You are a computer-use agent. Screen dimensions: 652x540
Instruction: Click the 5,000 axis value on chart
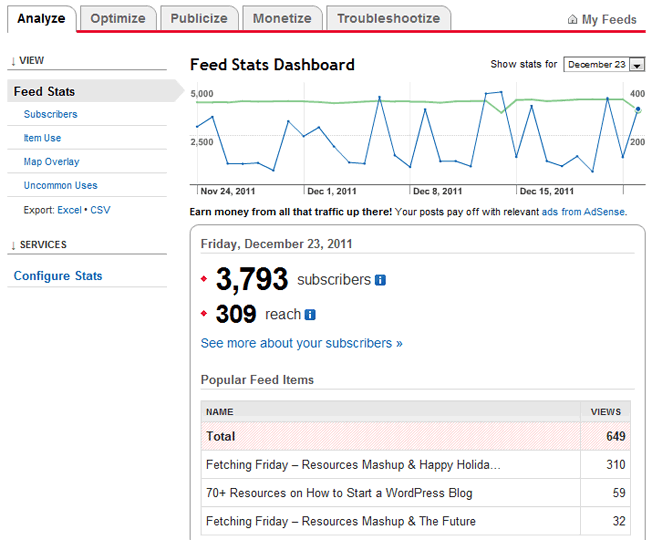pyautogui.click(x=202, y=94)
